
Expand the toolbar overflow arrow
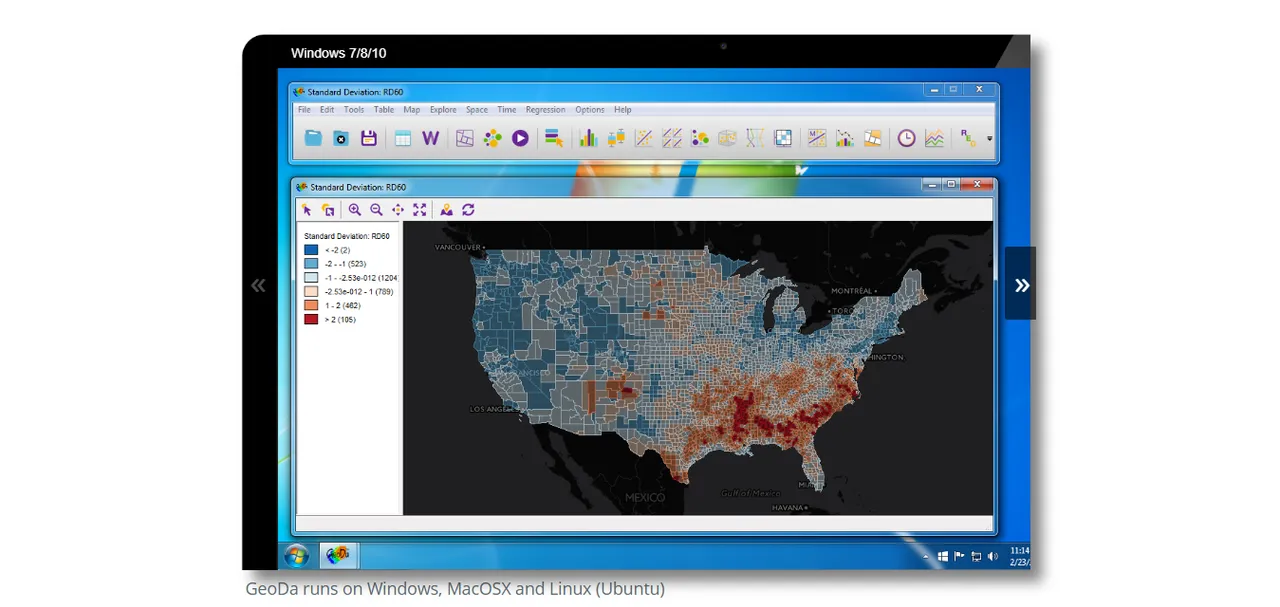pos(989,139)
